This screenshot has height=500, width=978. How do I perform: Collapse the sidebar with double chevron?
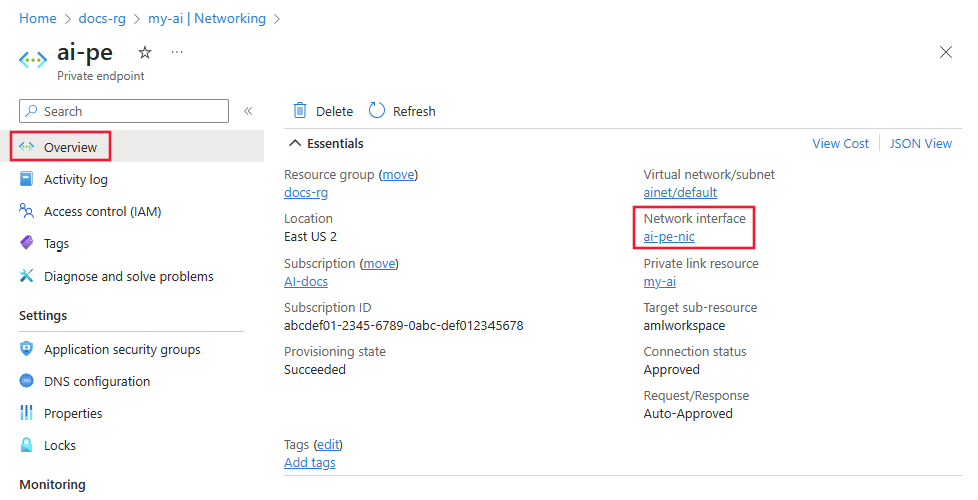pyautogui.click(x=248, y=111)
